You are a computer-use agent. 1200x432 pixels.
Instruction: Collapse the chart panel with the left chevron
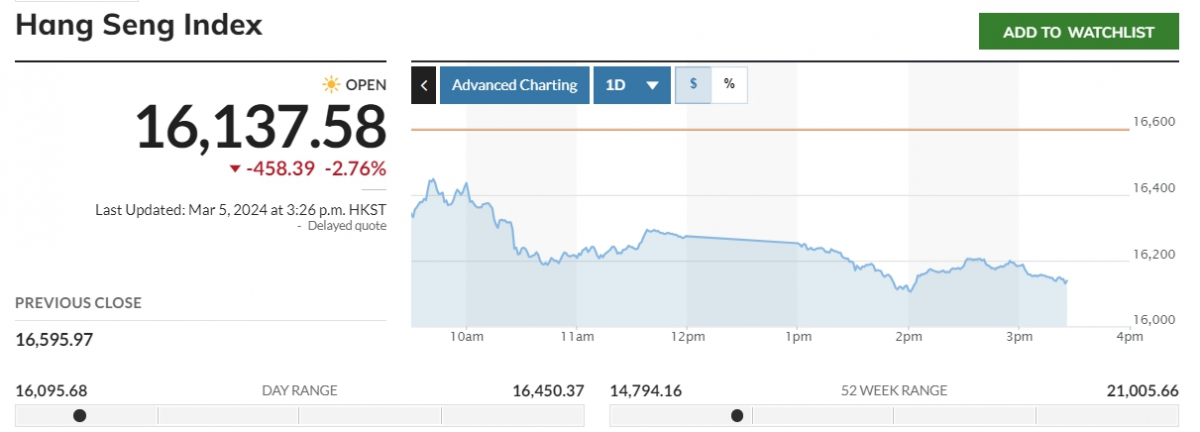pos(424,85)
